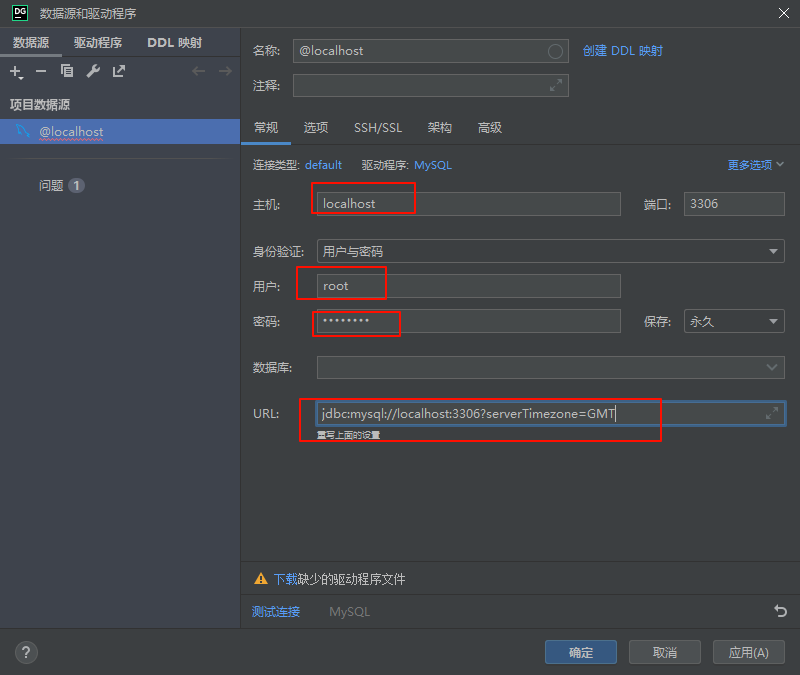Switch to 驱动程序 tab
Image resolution: width=800 pixels, height=675 pixels.
click(97, 42)
